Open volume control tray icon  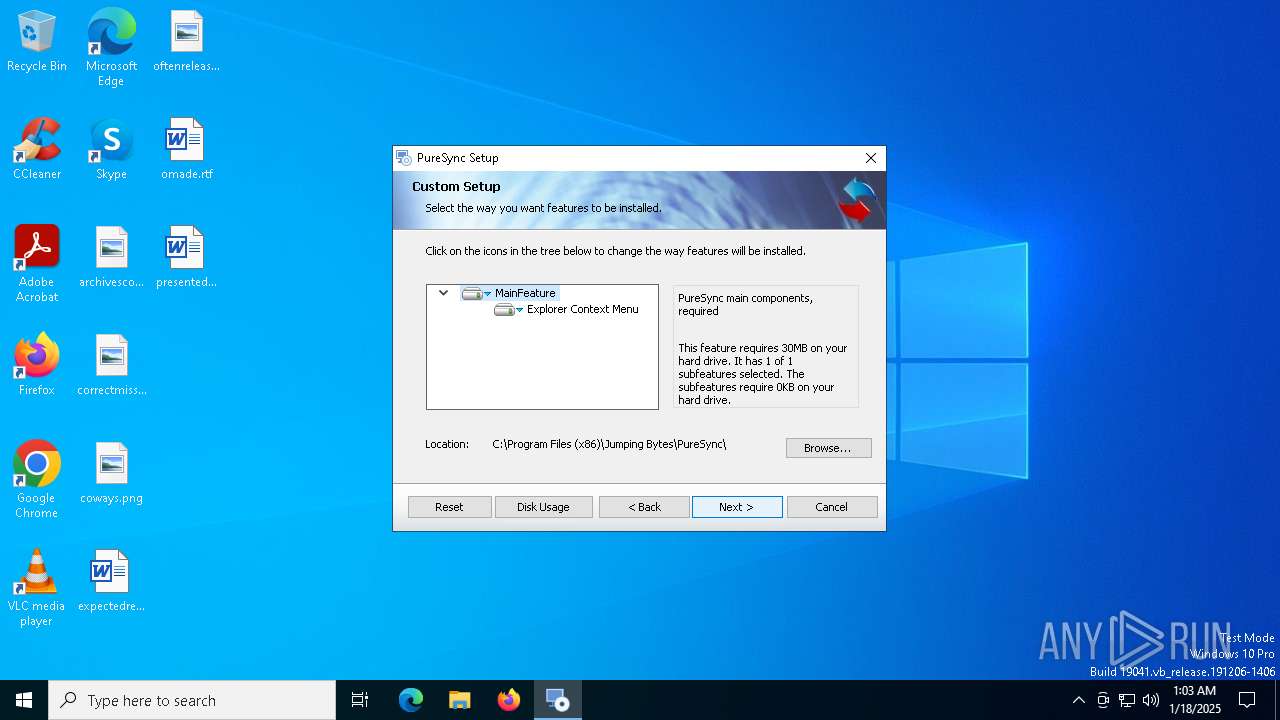pos(1151,700)
